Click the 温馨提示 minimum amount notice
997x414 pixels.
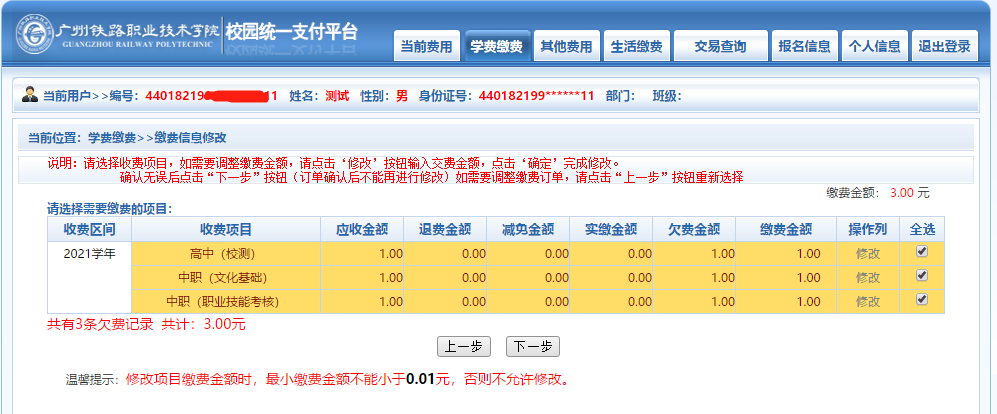[317, 380]
